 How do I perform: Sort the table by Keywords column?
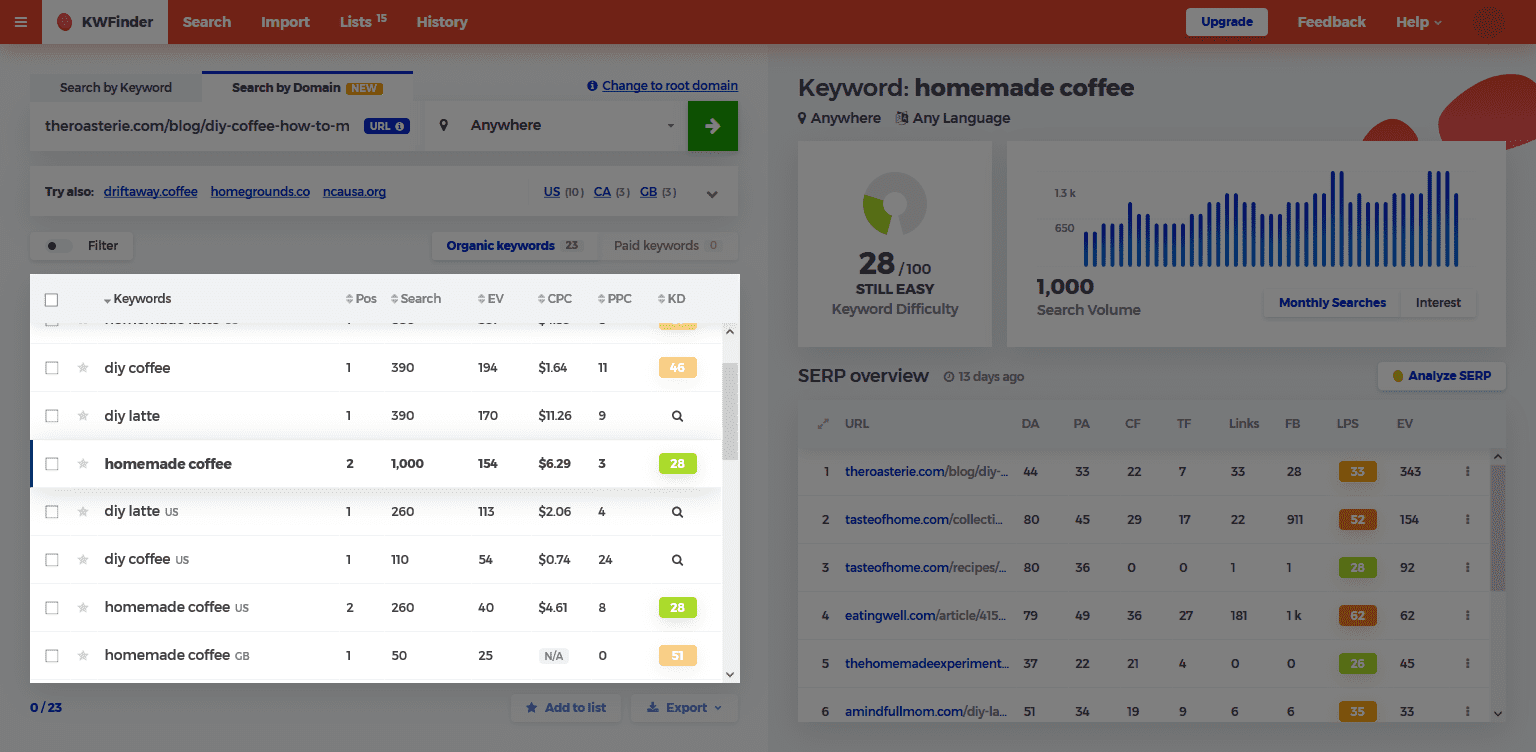tap(137, 299)
